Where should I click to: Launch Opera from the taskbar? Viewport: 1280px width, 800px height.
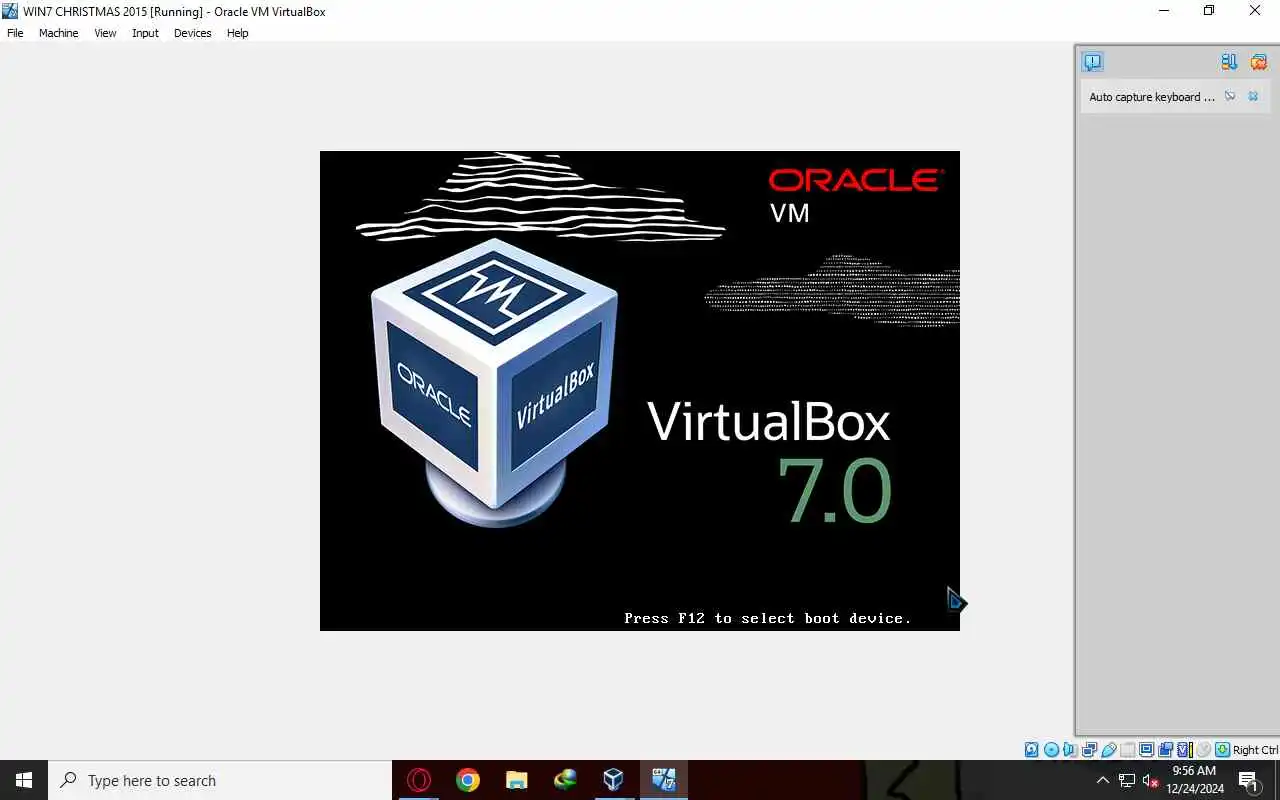(x=418, y=780)
